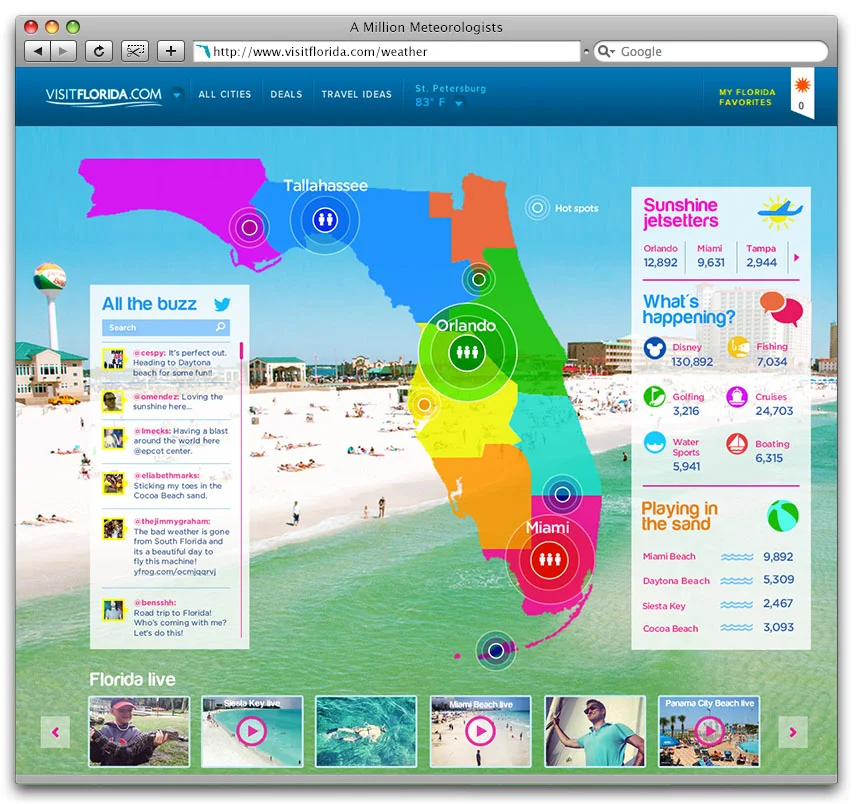
Task: Click the All the buzz search field
Action: coord(166,327)
